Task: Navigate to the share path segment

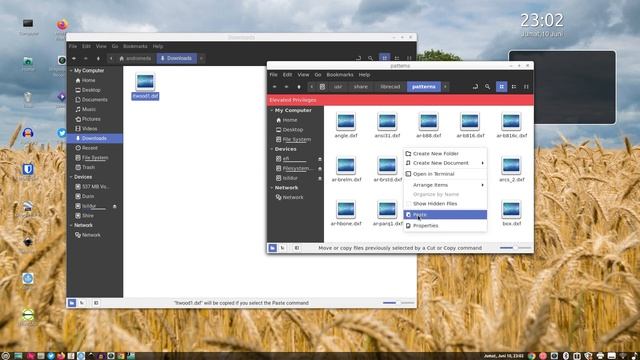Action: (x=361, y=87)
